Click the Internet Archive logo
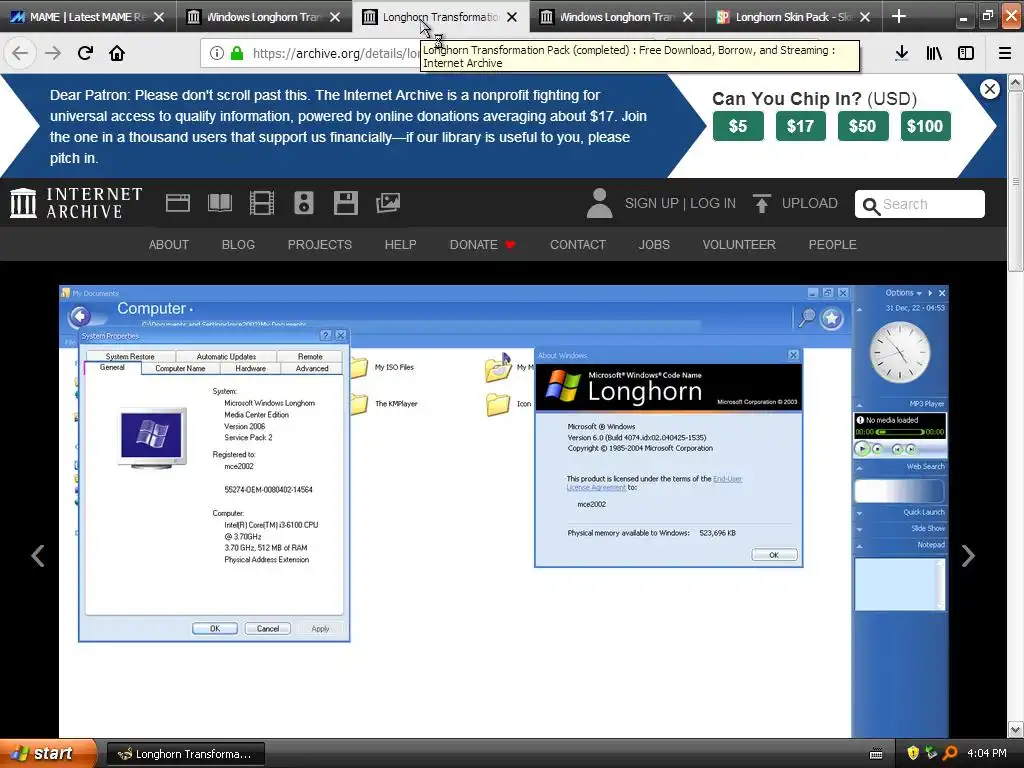 coord(76,202)
